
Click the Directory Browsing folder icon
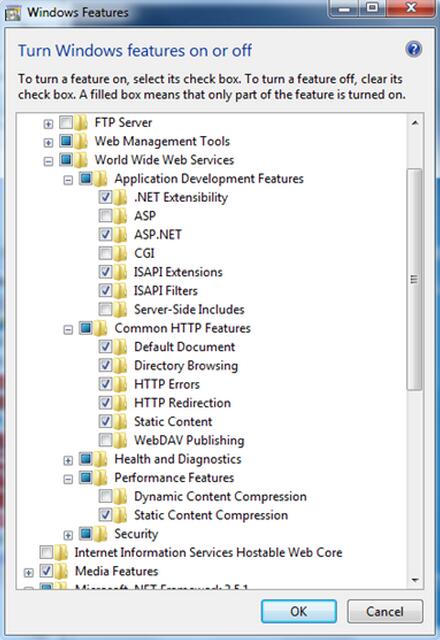click(120, 365)
